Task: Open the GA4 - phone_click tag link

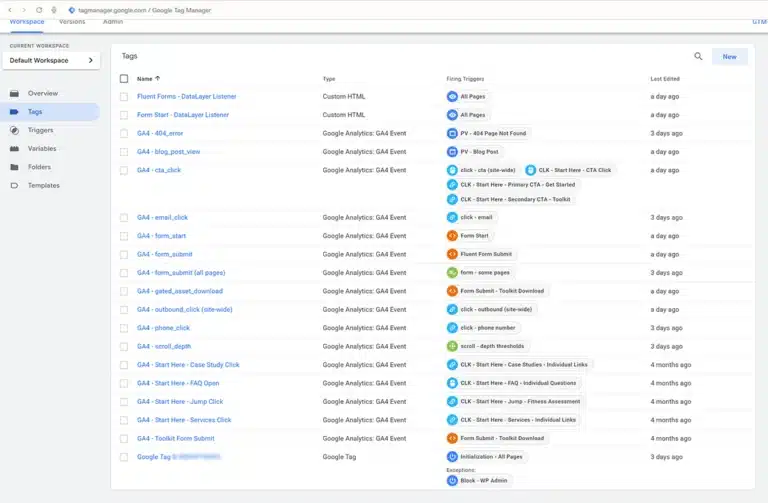Action: point(163,328)
